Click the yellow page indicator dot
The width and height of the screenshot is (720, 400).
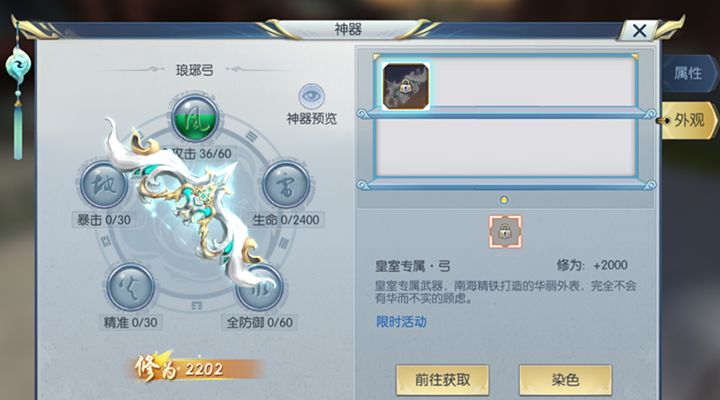[504, 200]
